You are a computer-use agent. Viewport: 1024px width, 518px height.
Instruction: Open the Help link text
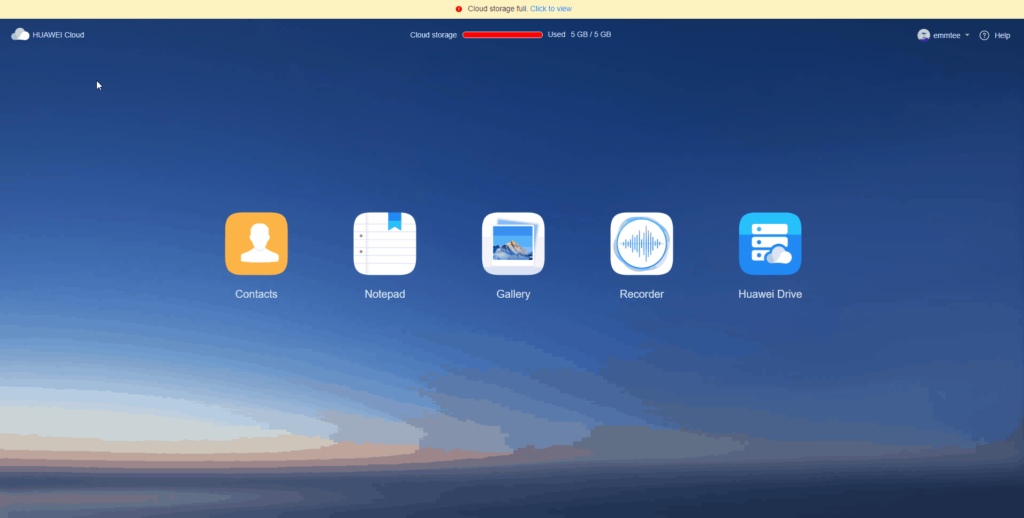tap(1002, 35)
